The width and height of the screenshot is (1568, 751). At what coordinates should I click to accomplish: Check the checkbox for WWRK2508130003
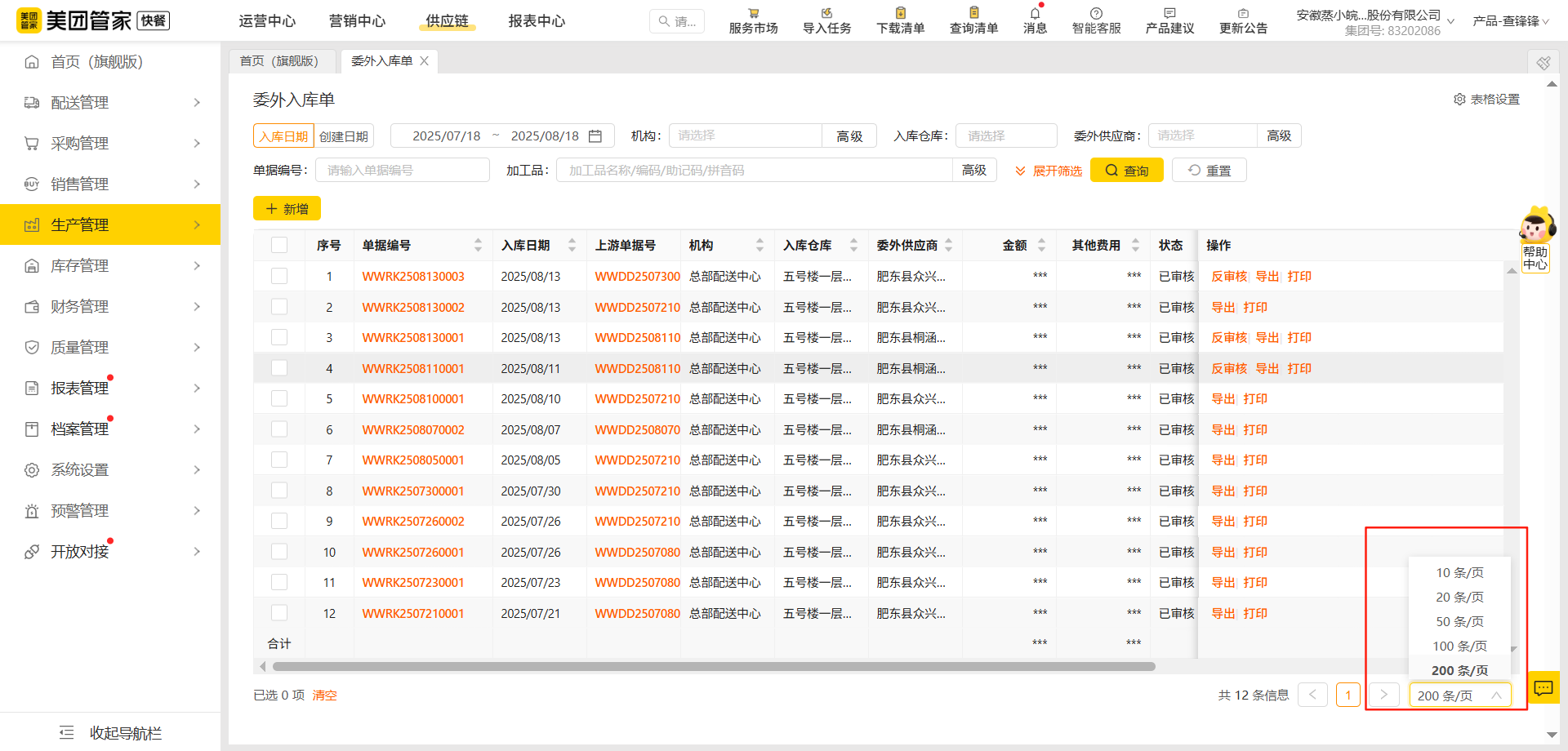pos(279,276)
